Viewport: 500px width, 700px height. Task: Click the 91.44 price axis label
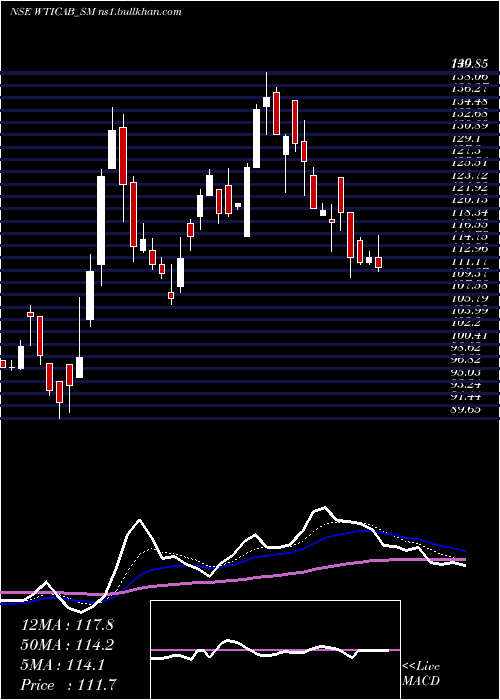point(466,397)
